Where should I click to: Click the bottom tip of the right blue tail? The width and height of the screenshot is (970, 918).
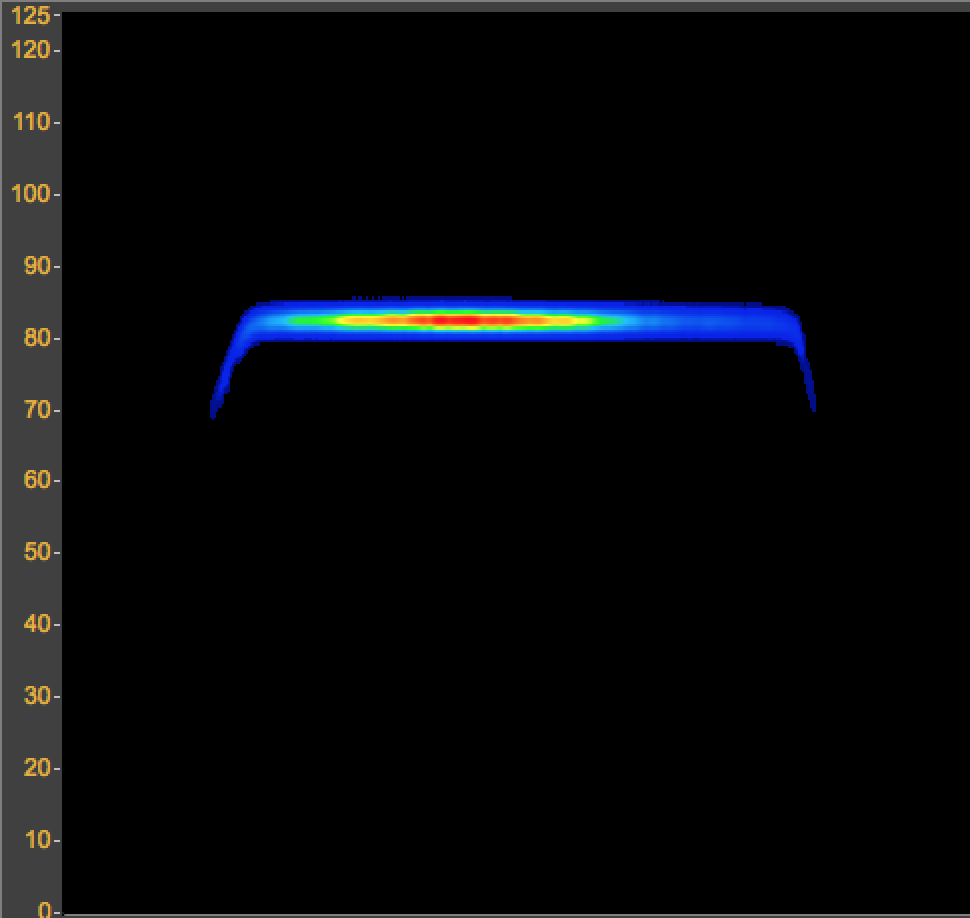[x=813, y=406]
